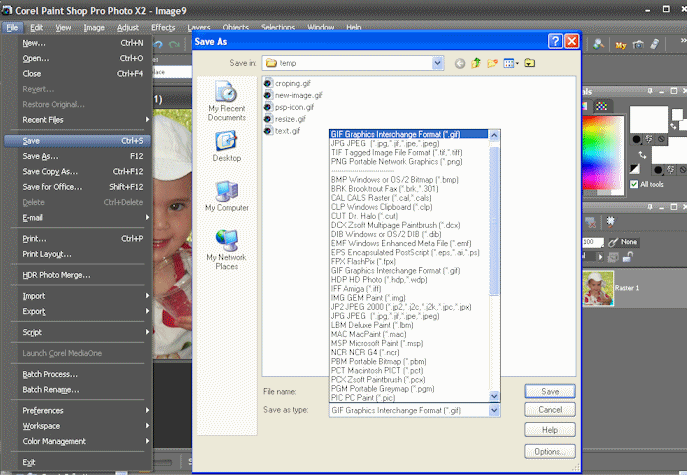Open the Views menu icon
This screenshot has height=475, width=687.
click(x=510, y=63)
